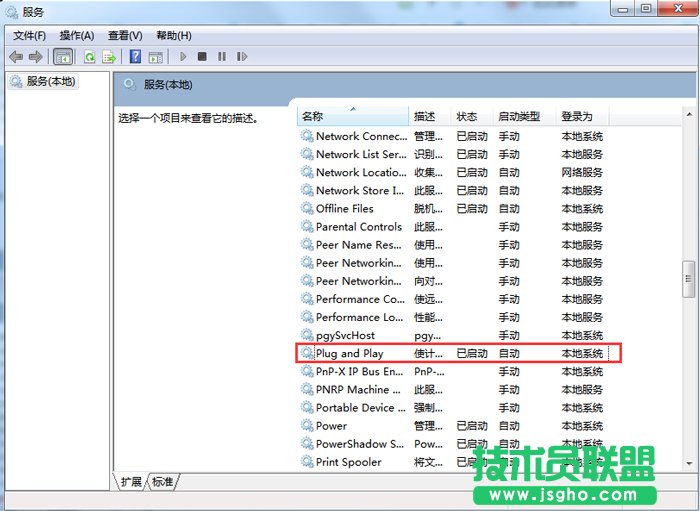Click the gear icon of Network Connec...
Viewport: 700px width, 511px height.
point(307,136)
